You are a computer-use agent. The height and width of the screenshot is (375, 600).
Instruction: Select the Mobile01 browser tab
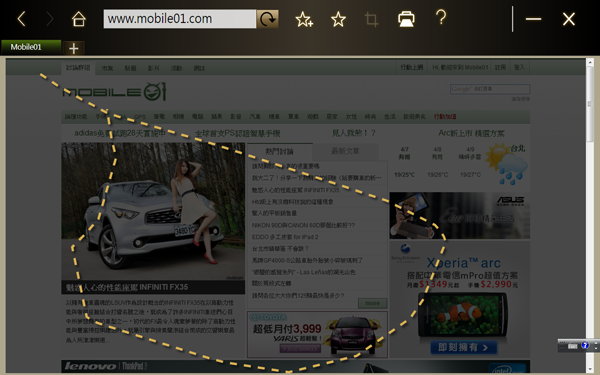click(x=31, y=47)
